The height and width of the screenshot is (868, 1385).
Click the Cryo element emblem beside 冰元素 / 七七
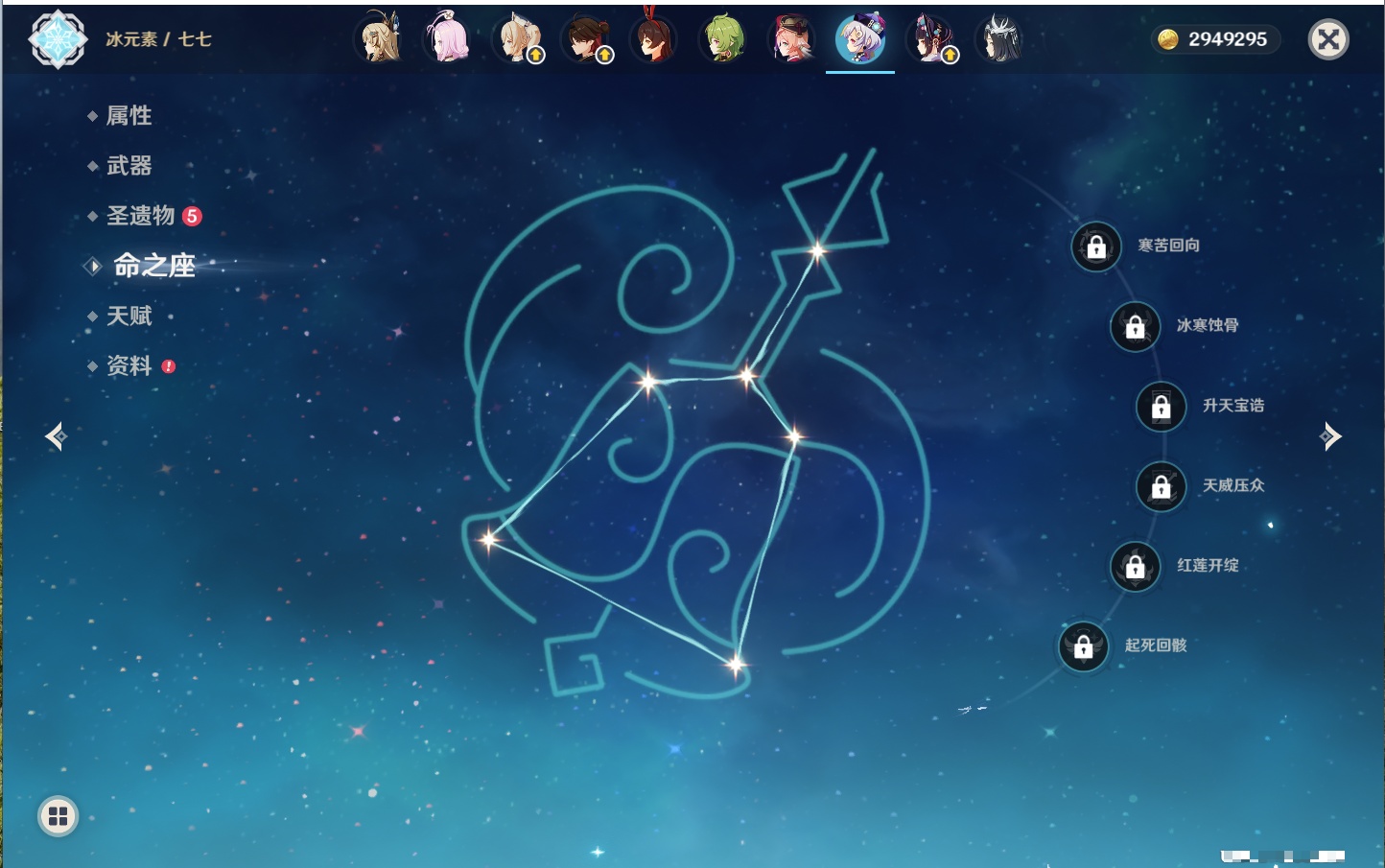(58, 39)
